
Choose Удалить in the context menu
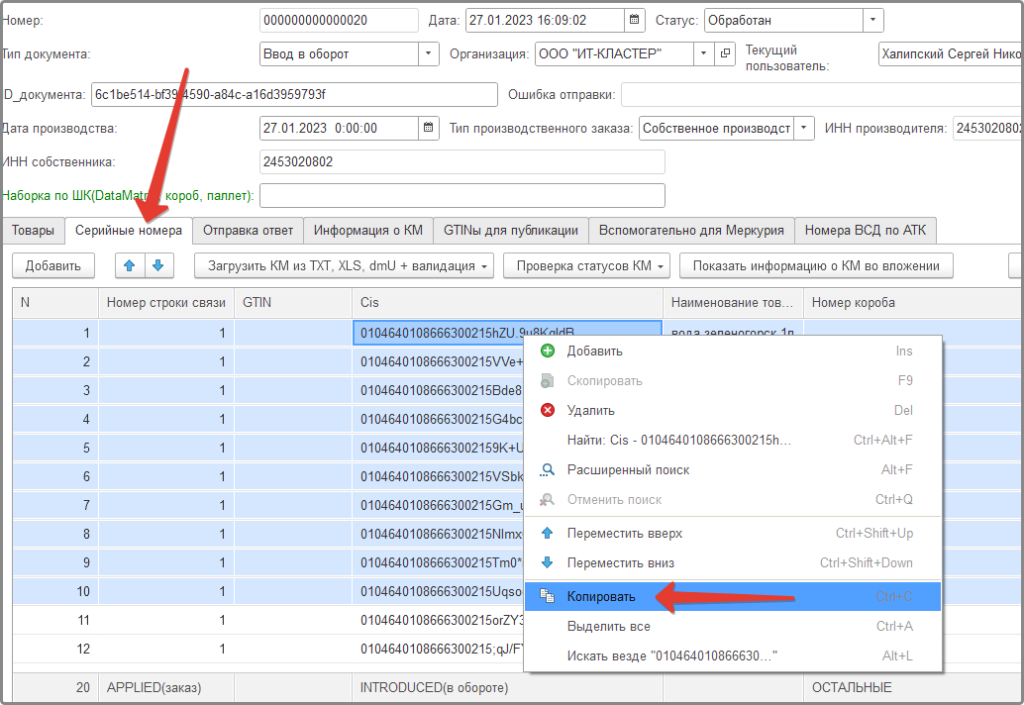733,410
